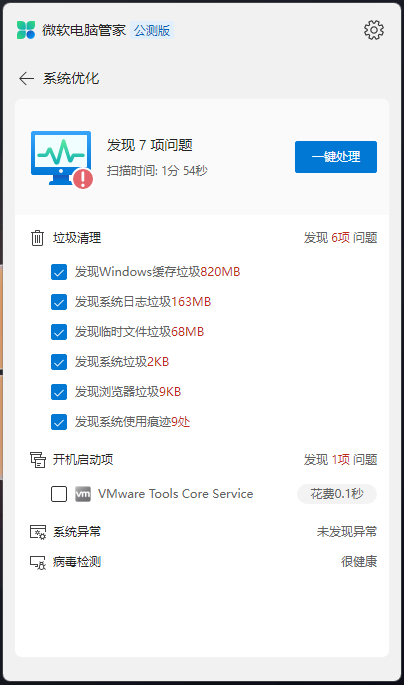Uncheck the 系统使用痕迹9处 checkbox
Screen dimensions: 404x685
point(59,422)
